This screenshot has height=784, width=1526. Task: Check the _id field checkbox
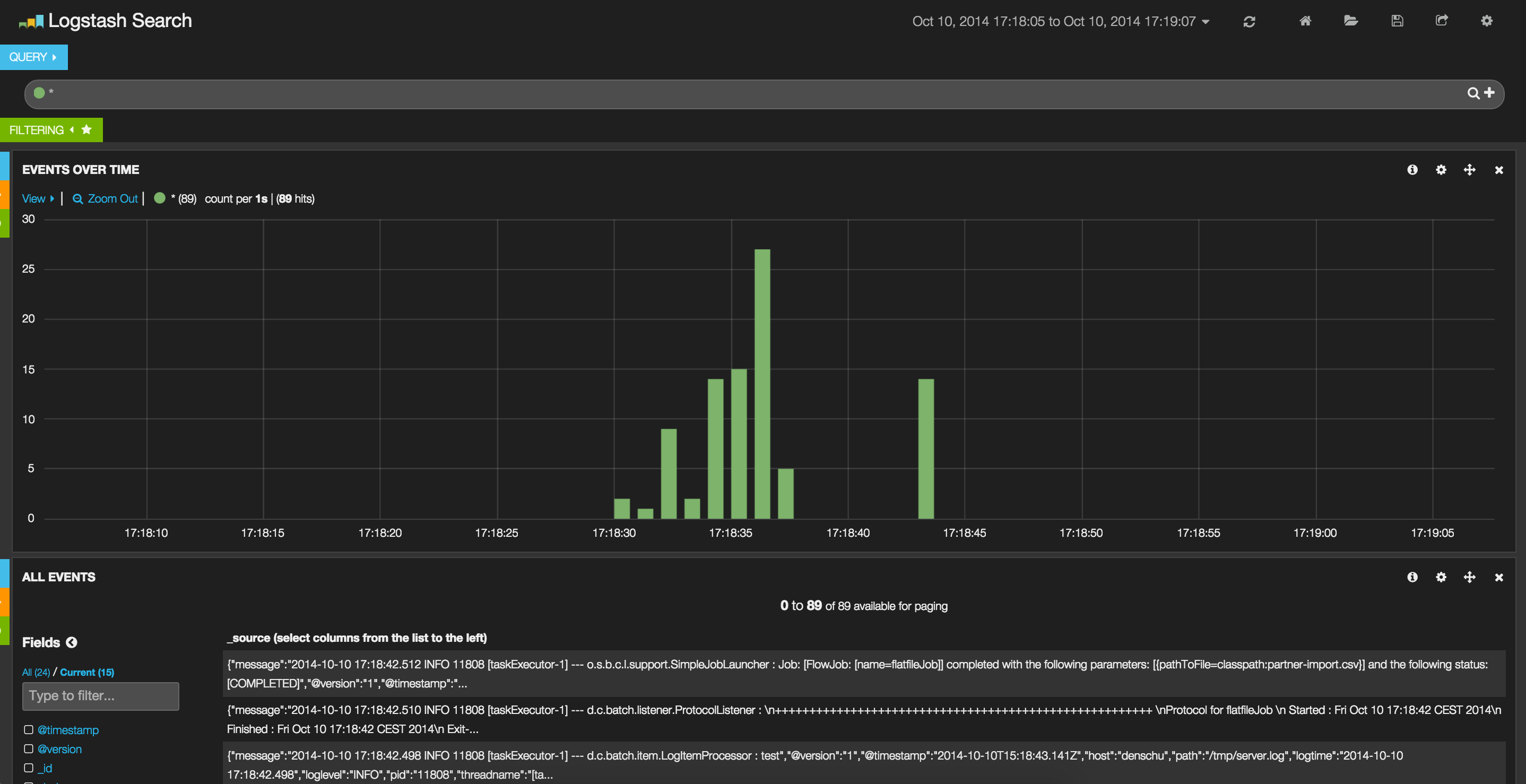pyautogui.click(x=29, y=768)
